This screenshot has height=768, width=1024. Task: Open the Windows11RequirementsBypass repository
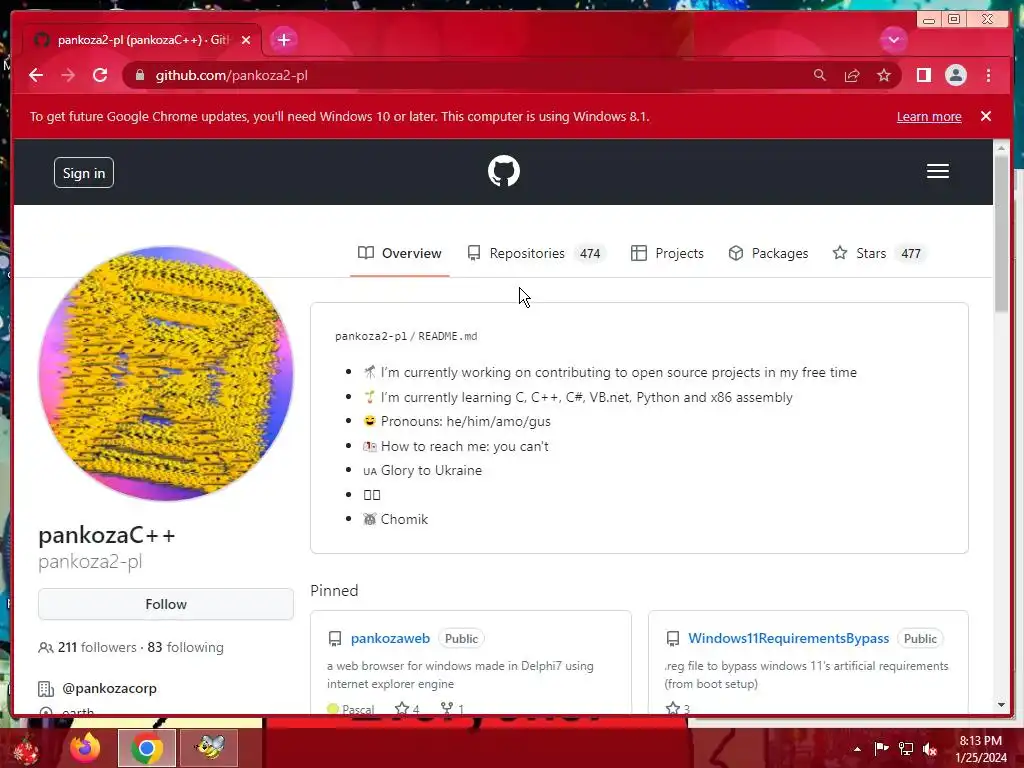(788, 638)
